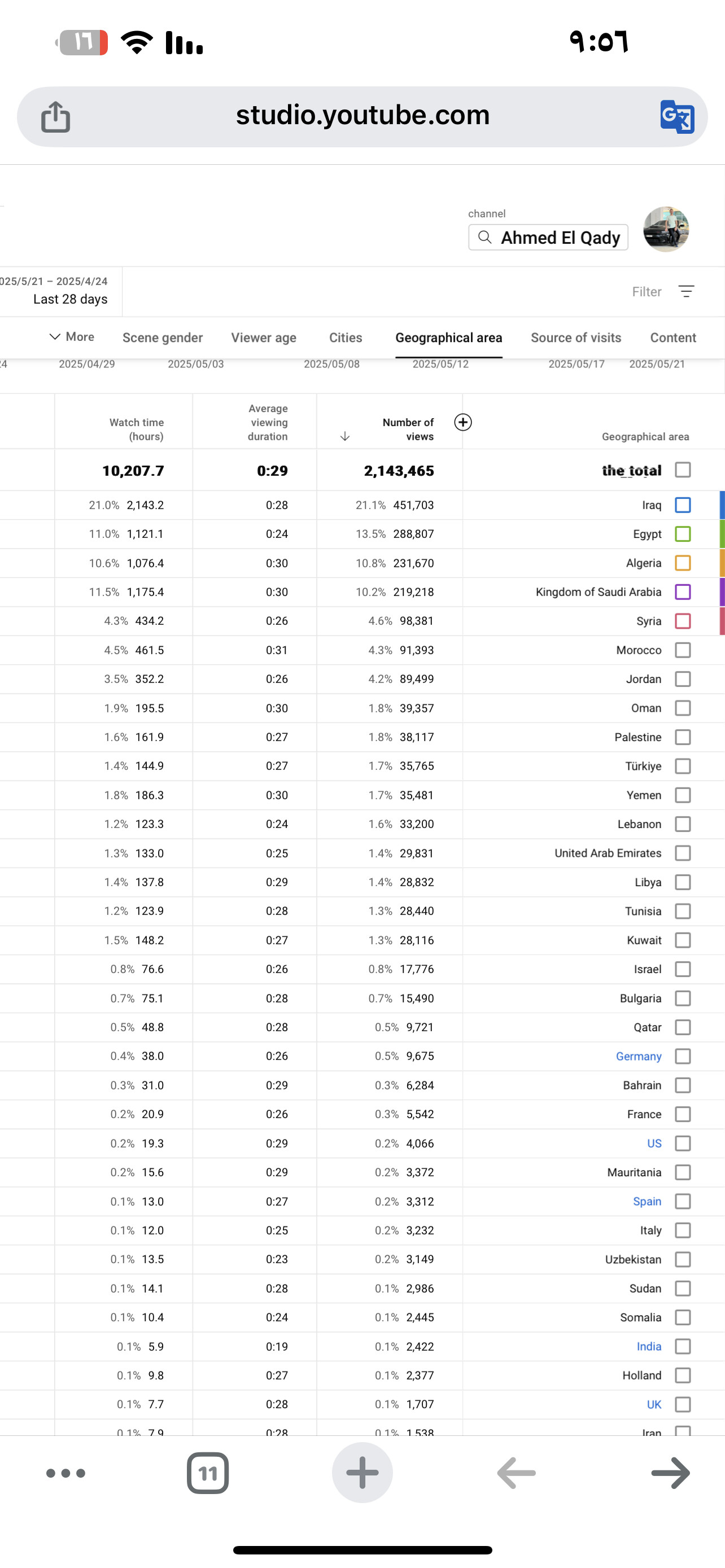Click the plus circle to add metric
725x1568 pixels.
click(x=462, y=422)
